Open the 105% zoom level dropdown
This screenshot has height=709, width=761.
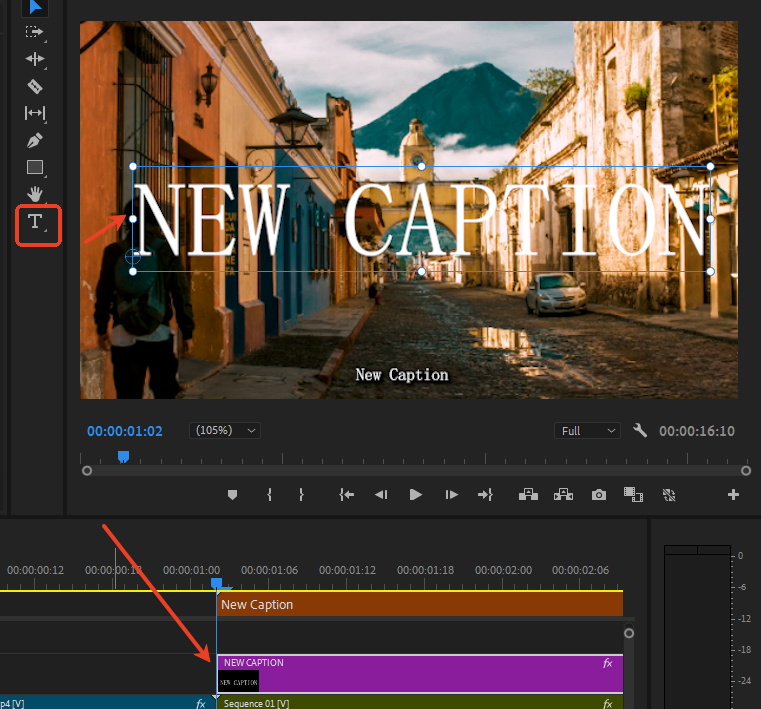(x=225, y=430)
